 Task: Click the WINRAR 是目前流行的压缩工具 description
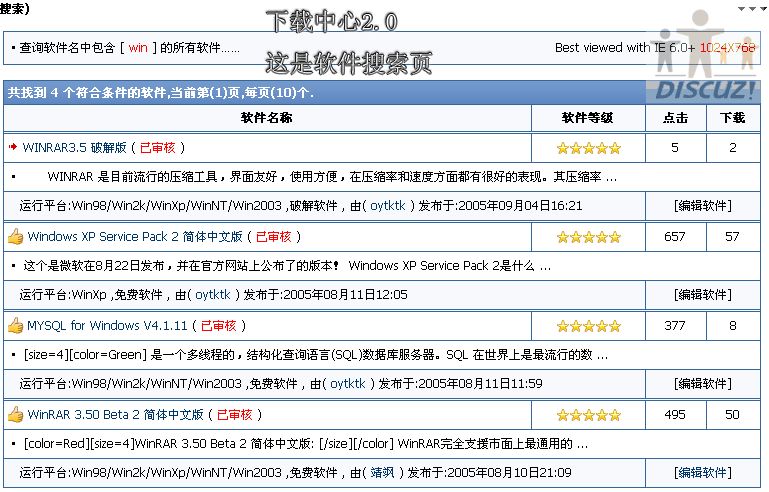(332, 177)
